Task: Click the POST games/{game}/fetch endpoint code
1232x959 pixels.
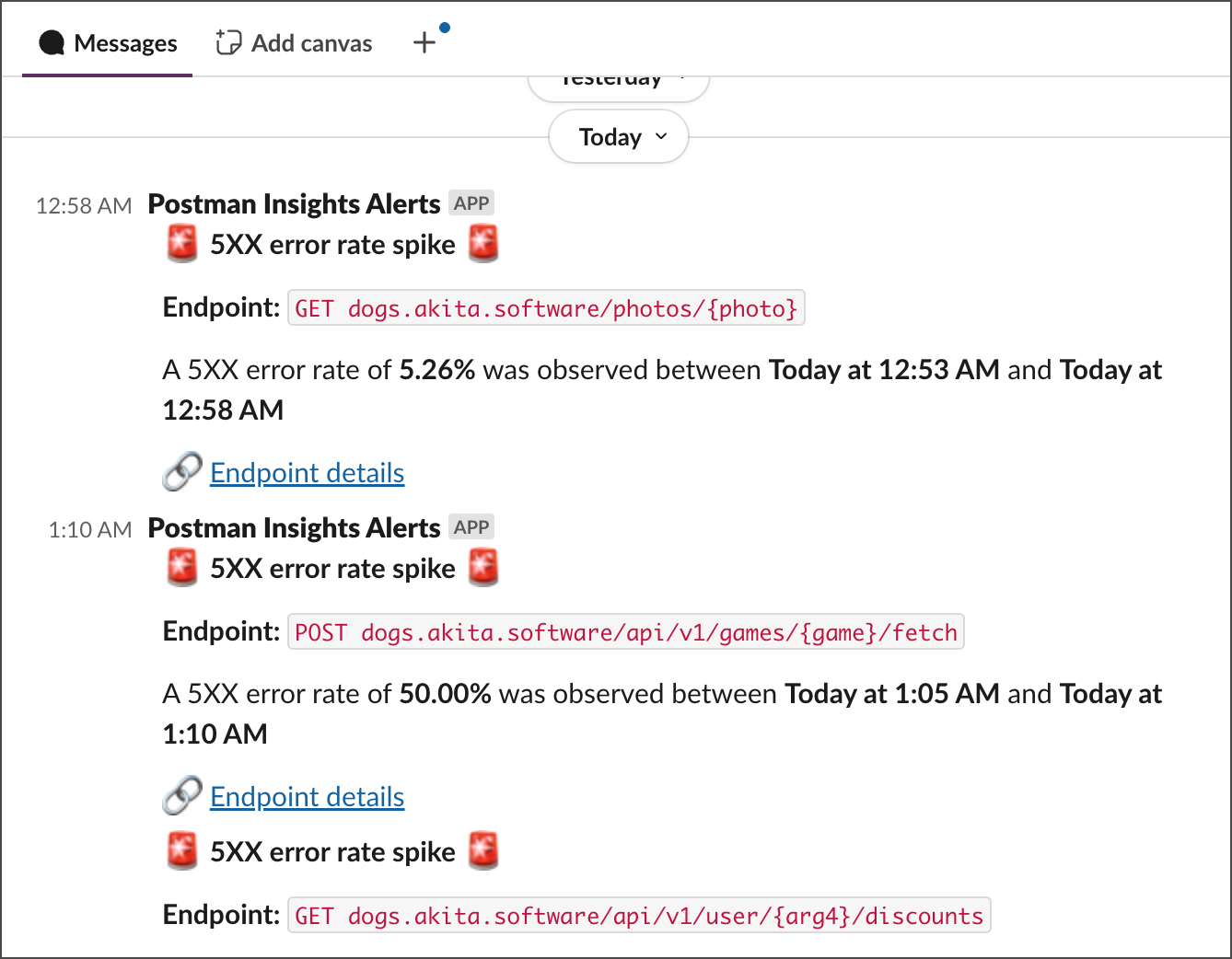Action: tap(626, 632)
